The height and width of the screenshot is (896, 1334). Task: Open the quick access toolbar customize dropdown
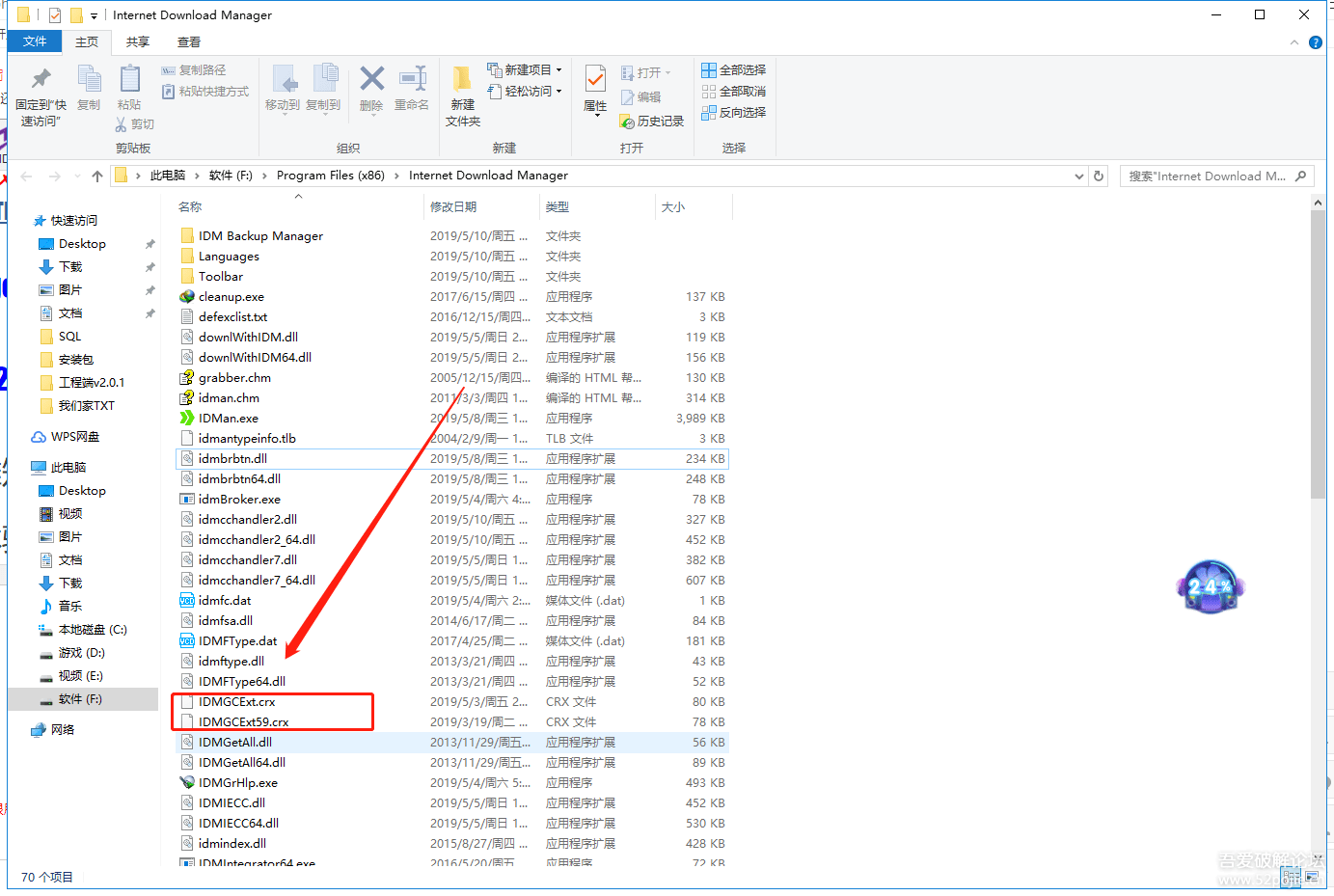point(94,15)
